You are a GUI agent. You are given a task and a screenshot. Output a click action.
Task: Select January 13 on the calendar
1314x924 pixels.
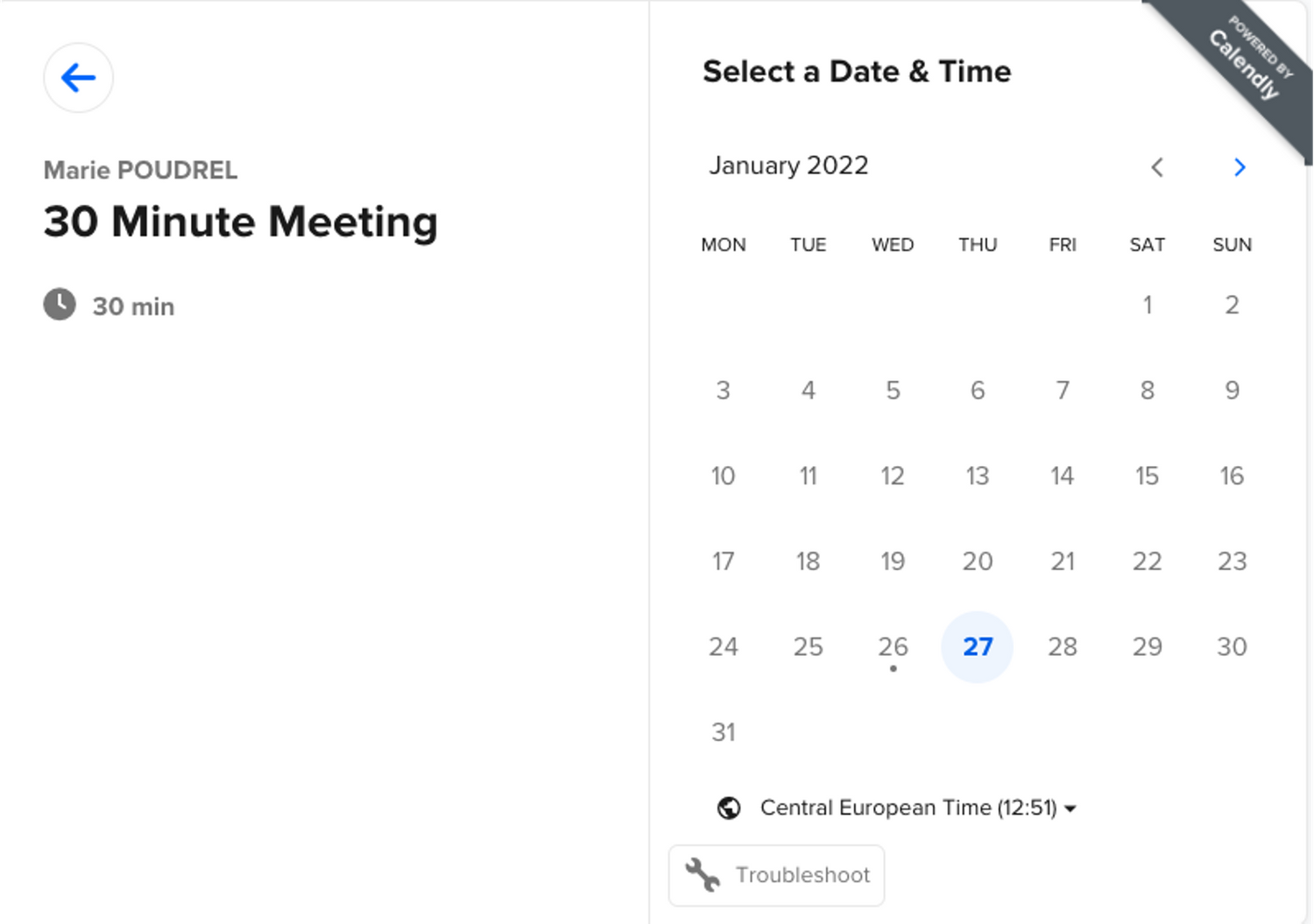977,476
